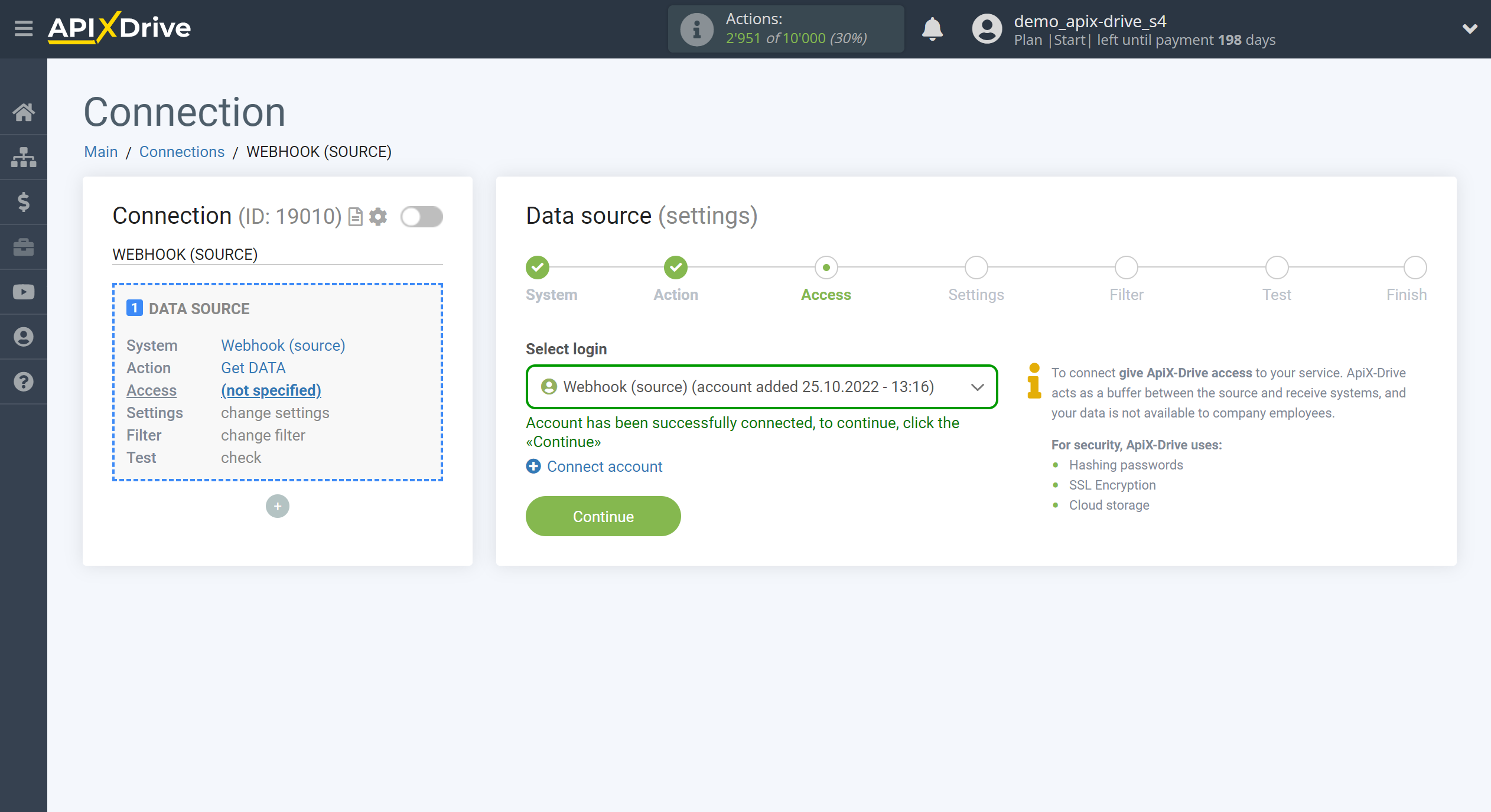
Task: Open connection settings gear icon
Action: 378,217
